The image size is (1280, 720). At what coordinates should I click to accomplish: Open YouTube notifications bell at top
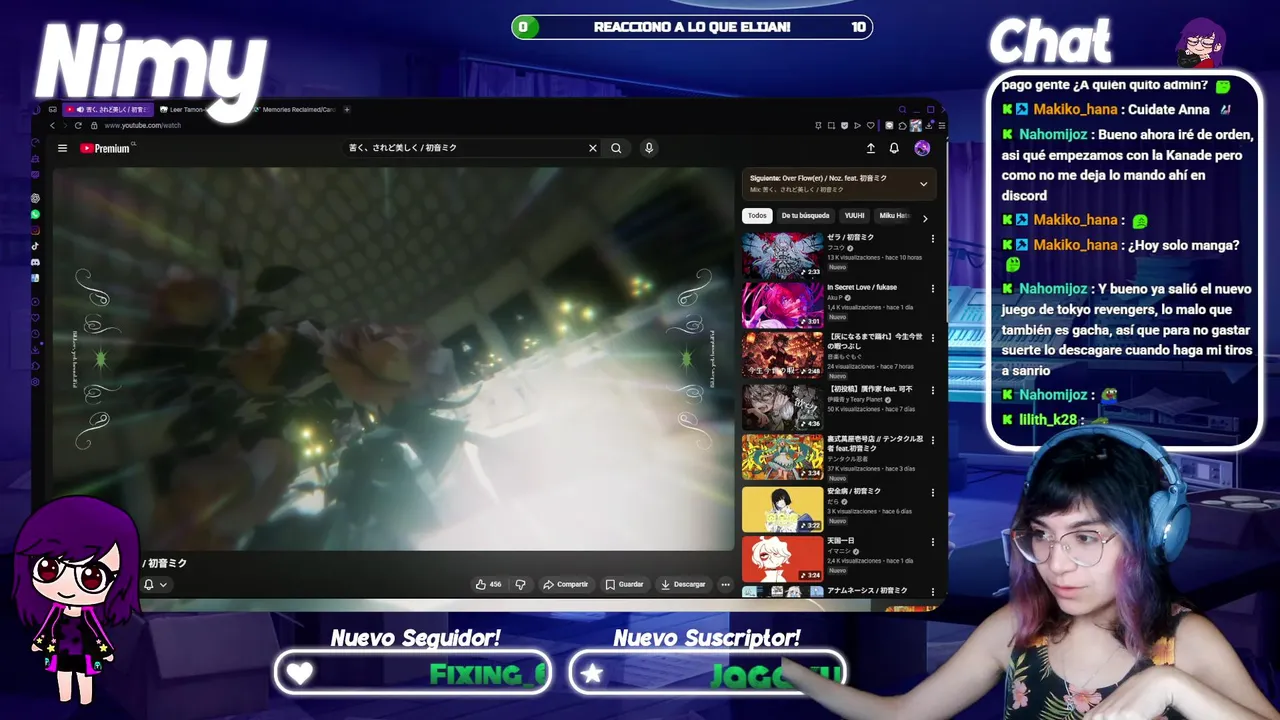894,148
